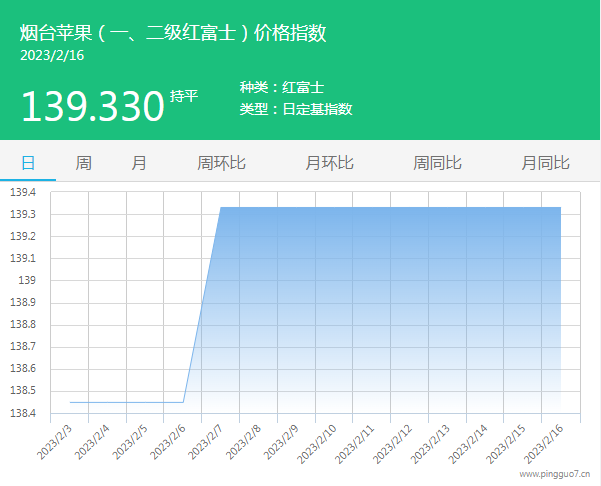Click the 2023/2/11 x-axis label

coord(355,444)
